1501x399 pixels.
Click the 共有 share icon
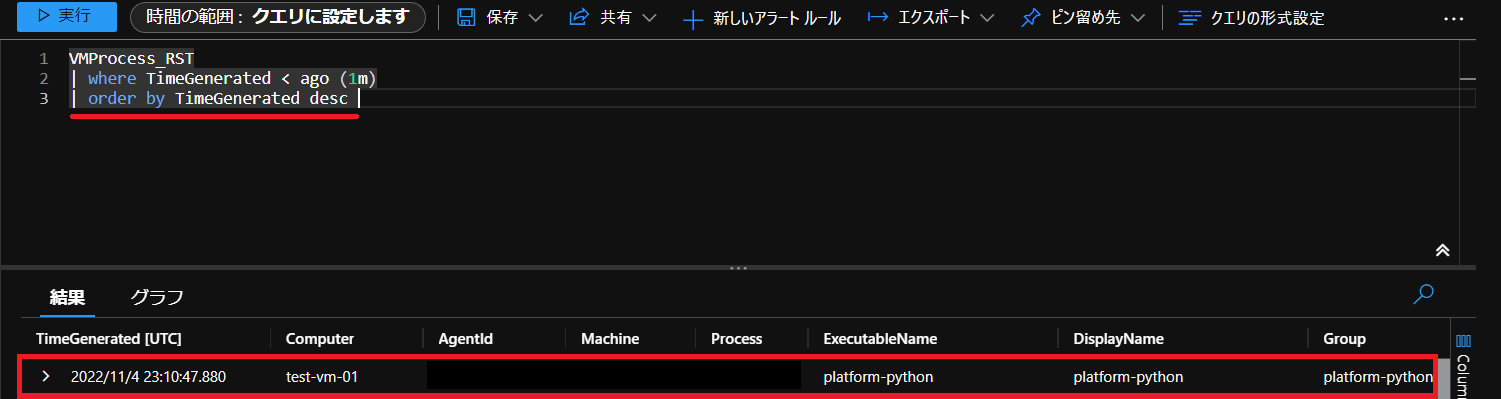coord(579,18)
